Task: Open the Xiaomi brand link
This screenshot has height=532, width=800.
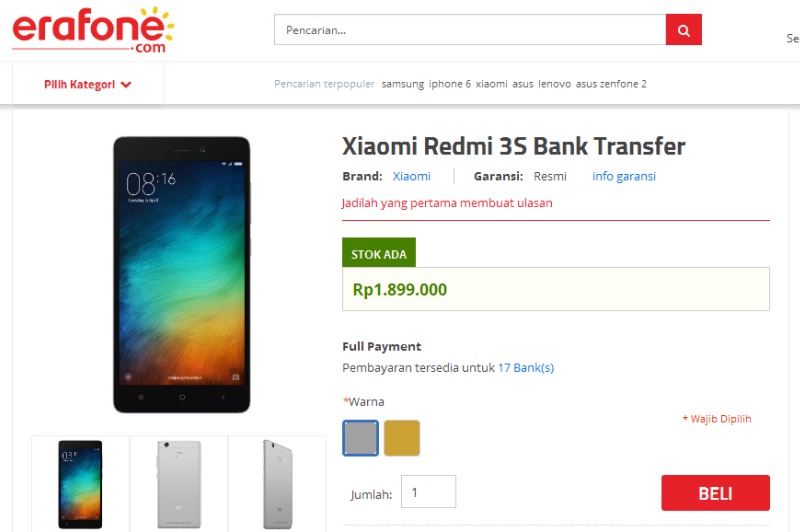Action: (x=411, y=176)
